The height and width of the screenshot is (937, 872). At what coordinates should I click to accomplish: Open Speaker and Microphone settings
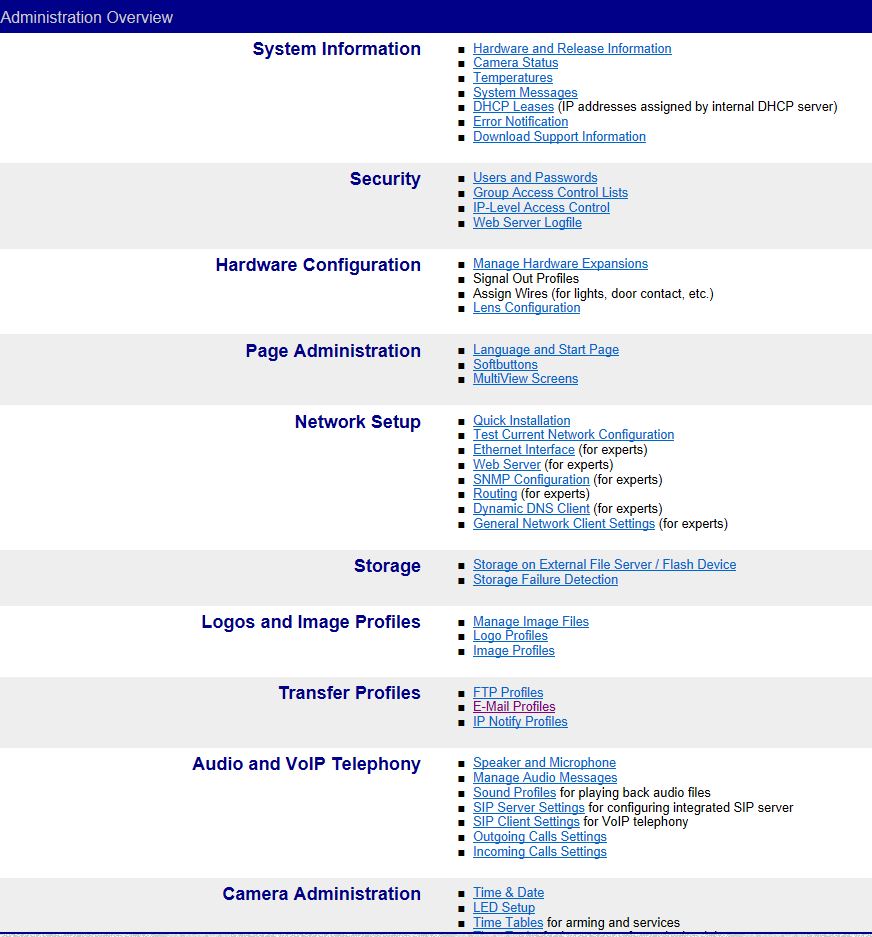(x=544, y=763)
